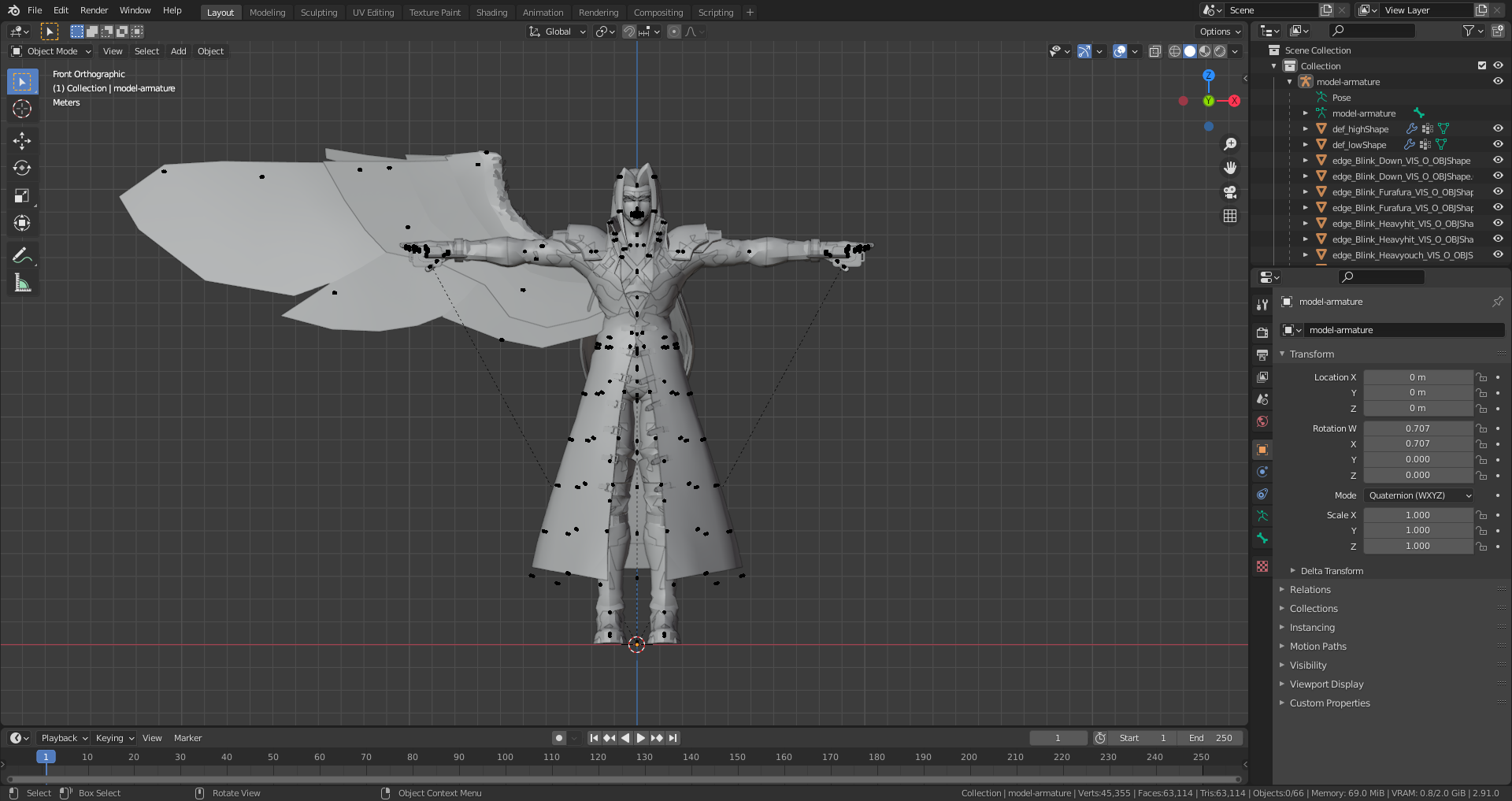Viewport: 1512px width, 801px height.
Task: Click the pan view hand icon
Action: coord(1230,168)
